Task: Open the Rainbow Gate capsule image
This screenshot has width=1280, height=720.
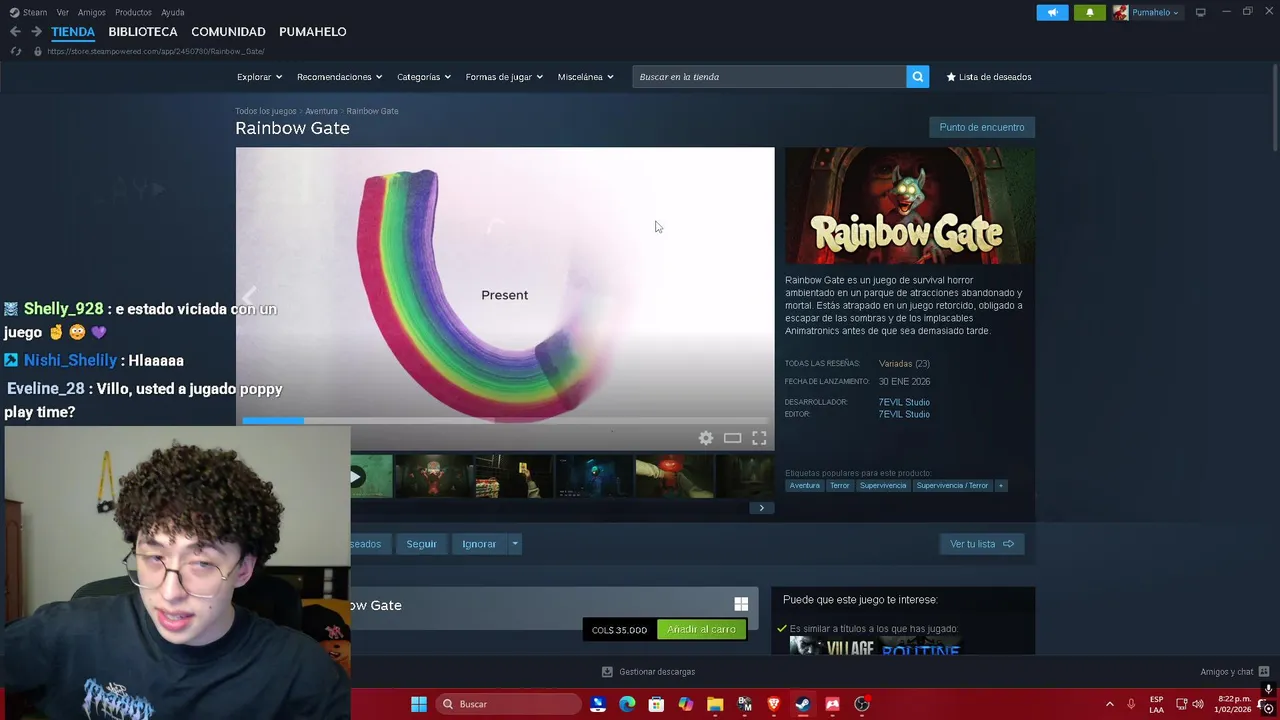Action: [x=910, y=206]
